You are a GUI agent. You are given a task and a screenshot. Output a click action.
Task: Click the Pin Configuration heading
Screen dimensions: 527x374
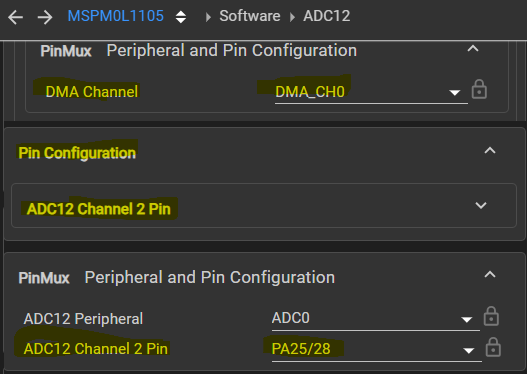click(77, 153)
